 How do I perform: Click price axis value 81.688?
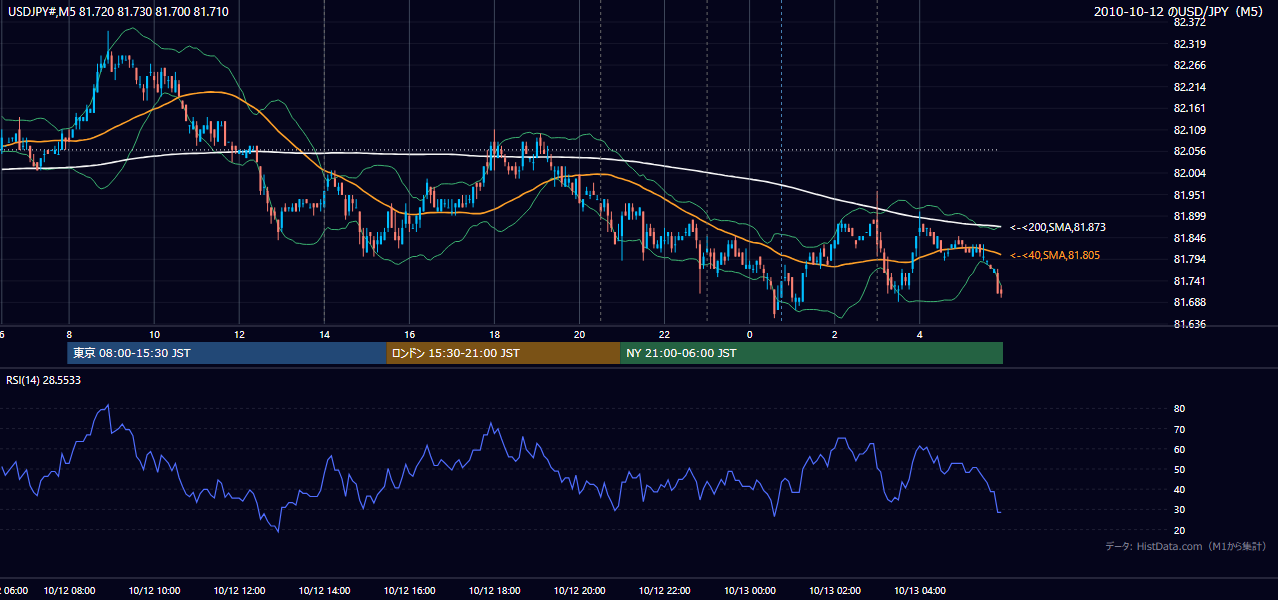(1189, 302)
